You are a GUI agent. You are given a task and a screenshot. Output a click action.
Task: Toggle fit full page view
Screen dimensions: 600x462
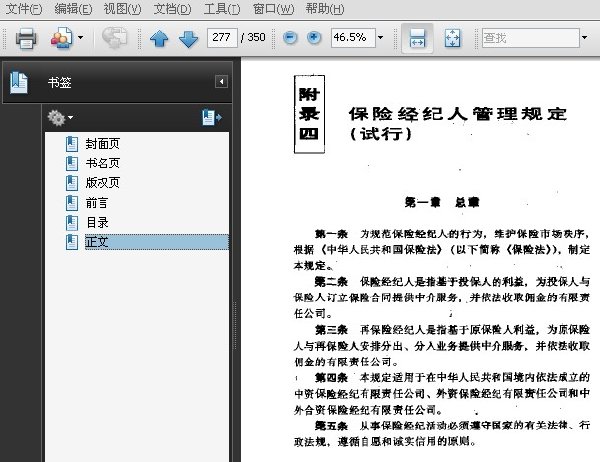[x=452, y=38]
